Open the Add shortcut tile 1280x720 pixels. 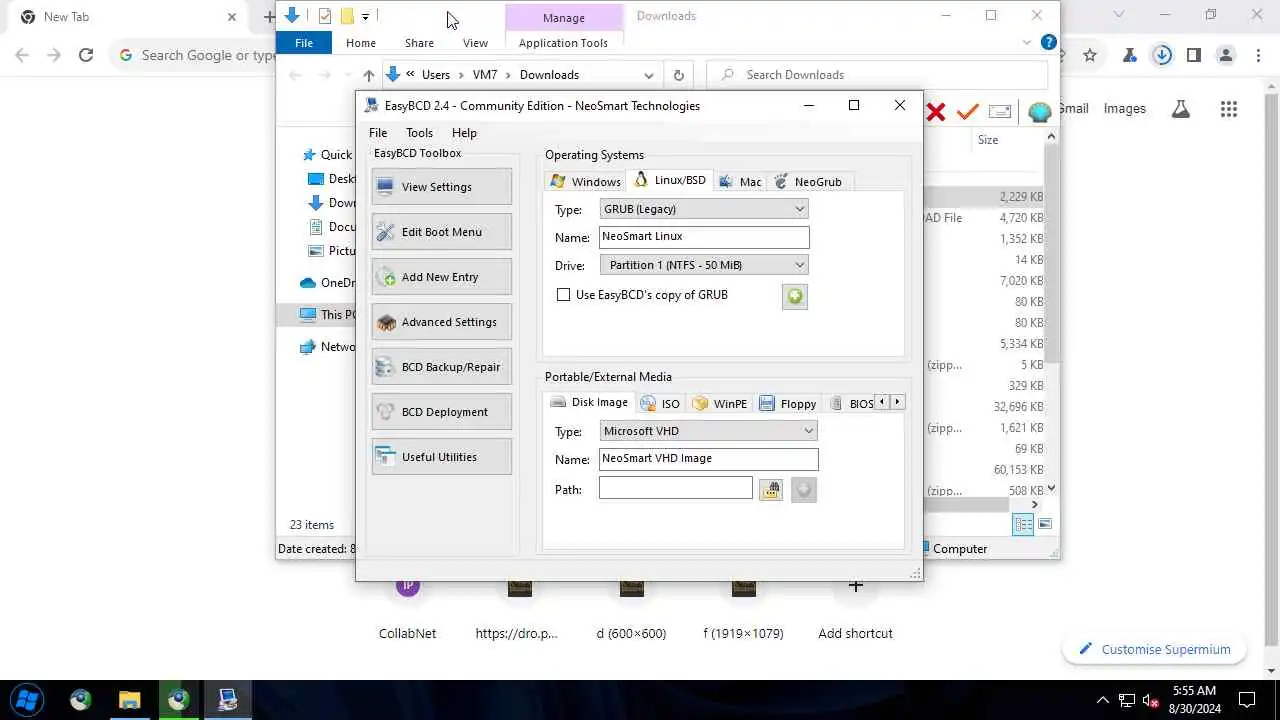click(x=855, y=608)
